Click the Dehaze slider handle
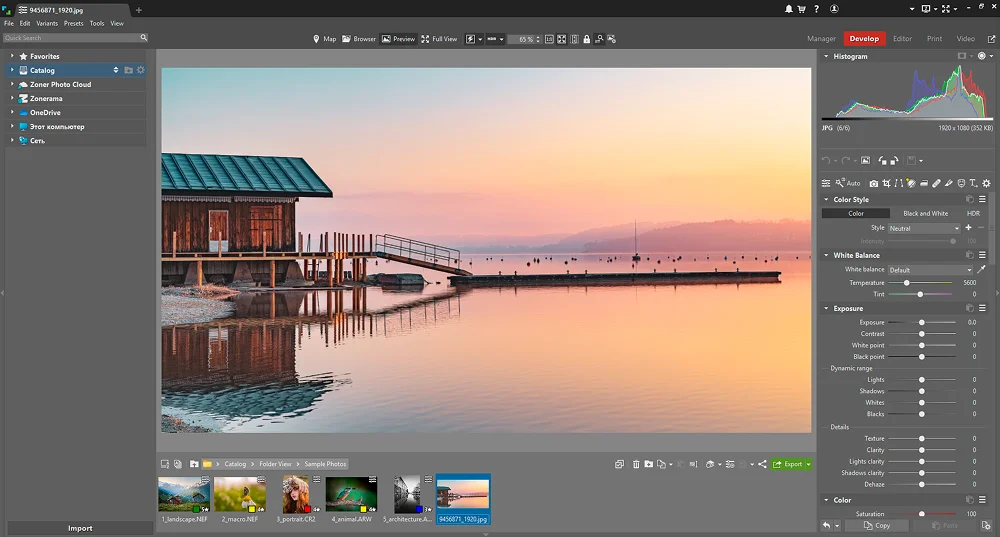The width and height of the screenshot is (1000, 537). click(922, 484)
